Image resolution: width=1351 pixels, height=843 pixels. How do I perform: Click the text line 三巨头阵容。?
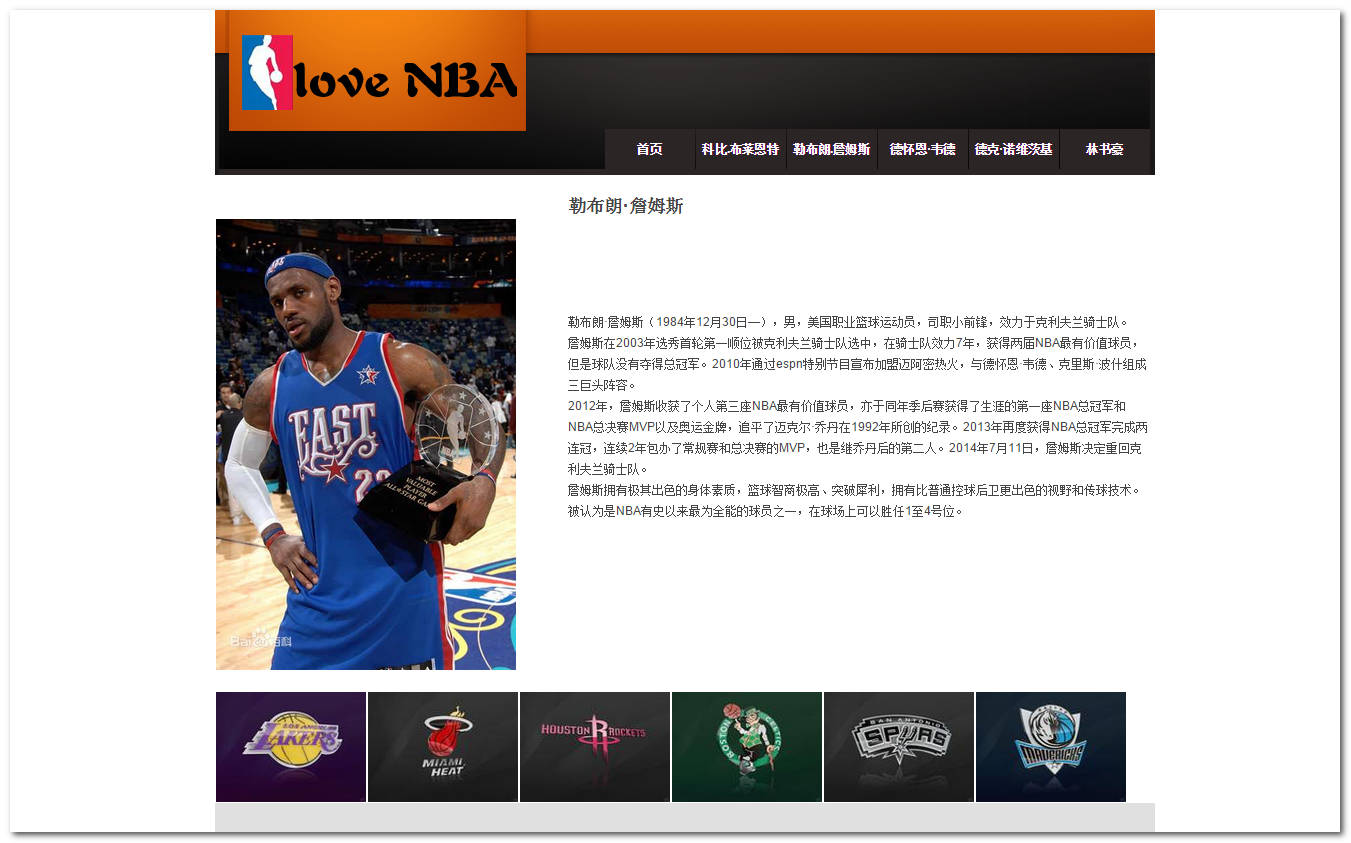pyautogui.click(x=602, y=385)
